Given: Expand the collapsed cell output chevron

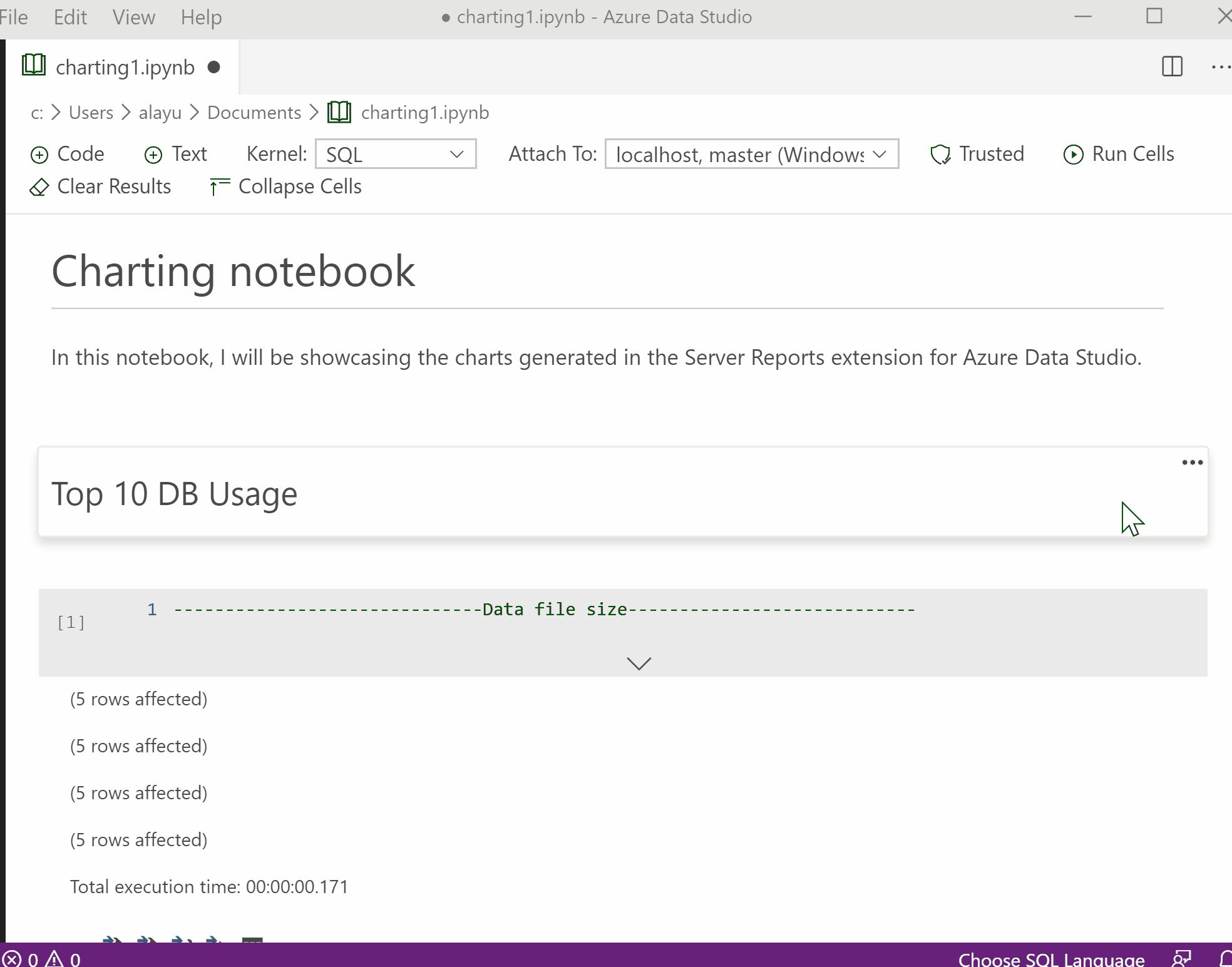Looking at the screenshot, I should click(x=639, y=663).
